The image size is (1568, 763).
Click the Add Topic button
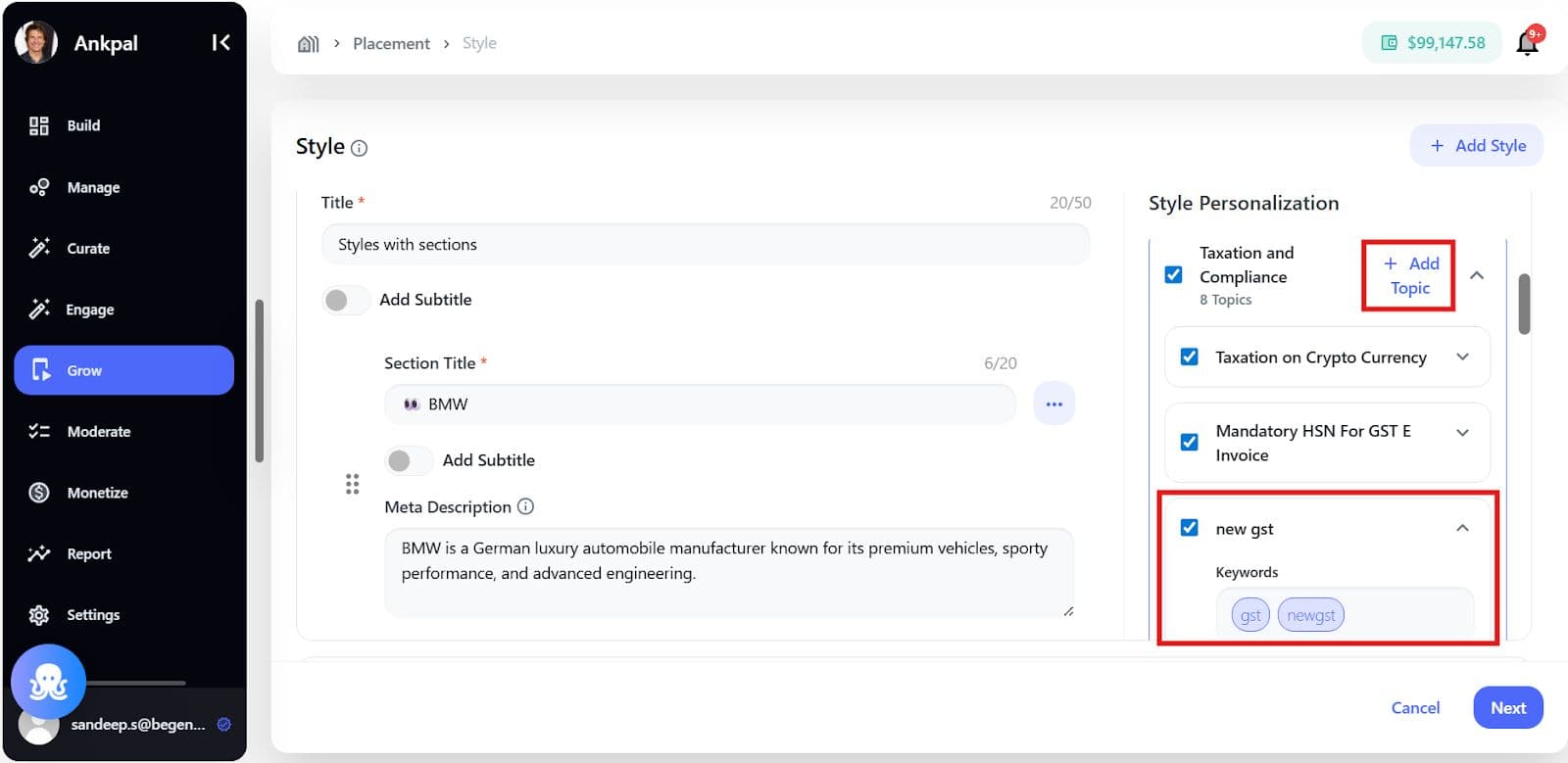tap(1409, 275)
